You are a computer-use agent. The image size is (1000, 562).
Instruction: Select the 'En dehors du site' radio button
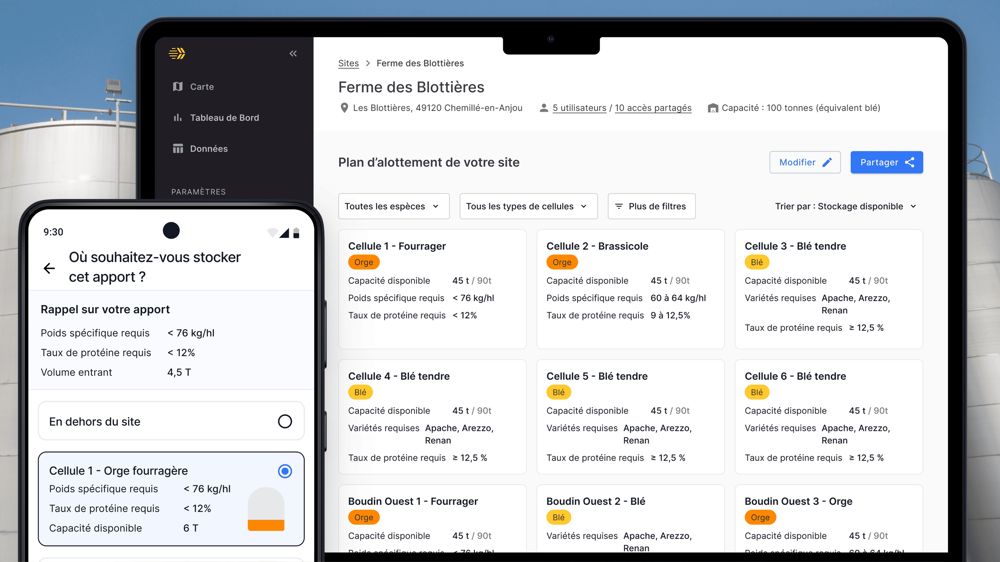coord(285,422)
